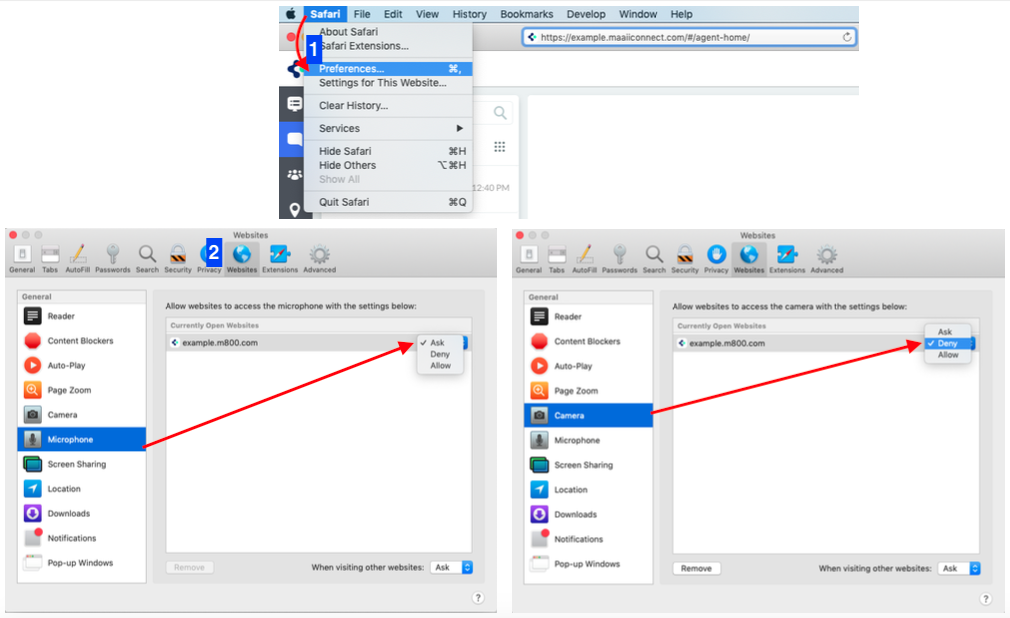1010x618 pixels.
Task: Select Auto-Play in the left window's sidebar
Action: pyautogui.click(x=82, y=365)
